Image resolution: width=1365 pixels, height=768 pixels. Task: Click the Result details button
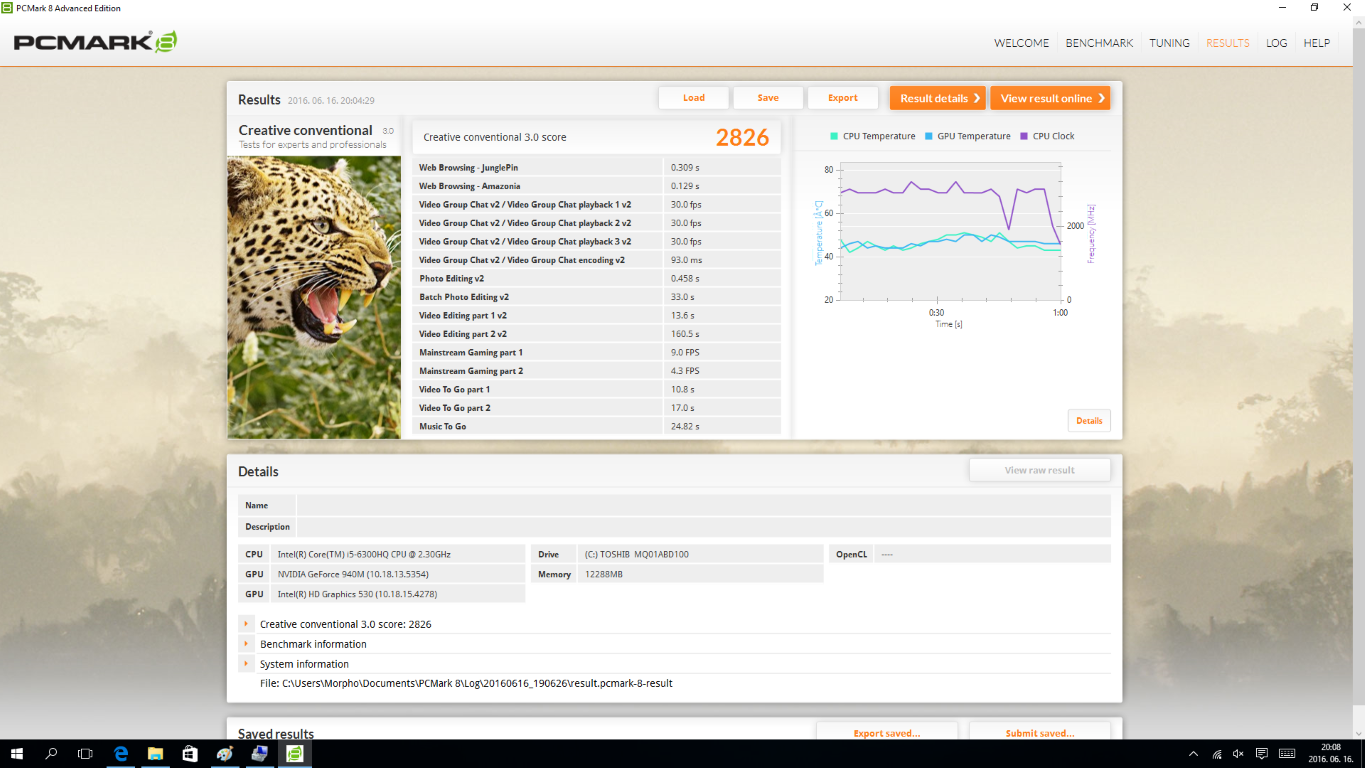point(938,98)
